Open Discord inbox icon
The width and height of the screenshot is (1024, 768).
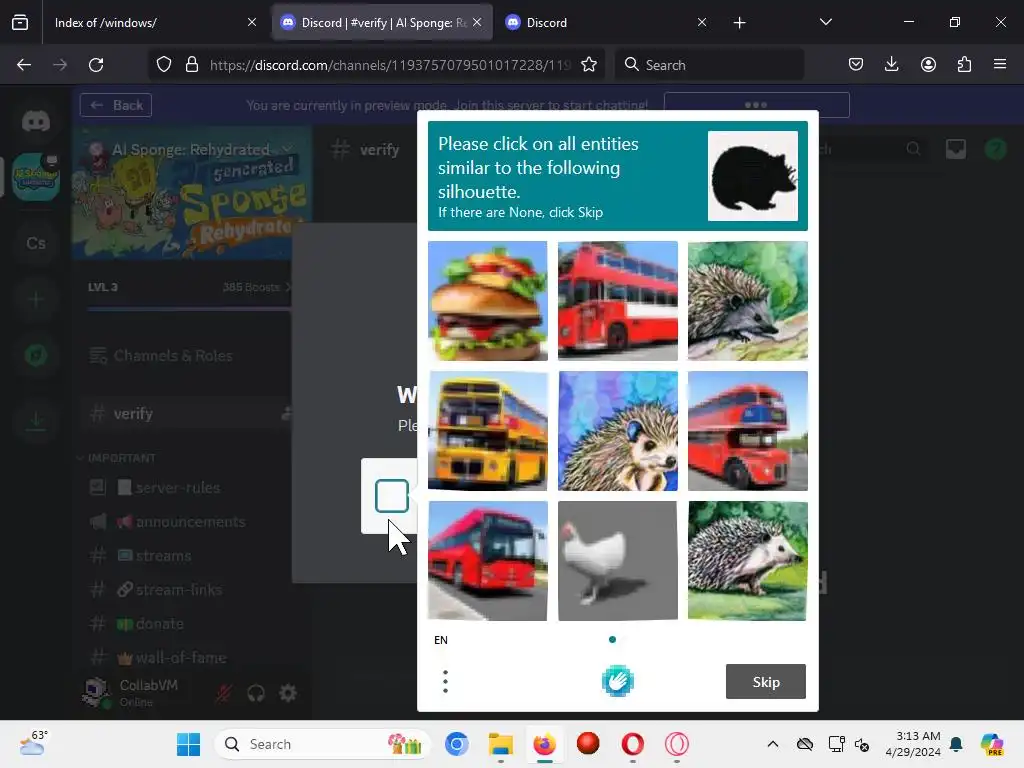point(955,150)
